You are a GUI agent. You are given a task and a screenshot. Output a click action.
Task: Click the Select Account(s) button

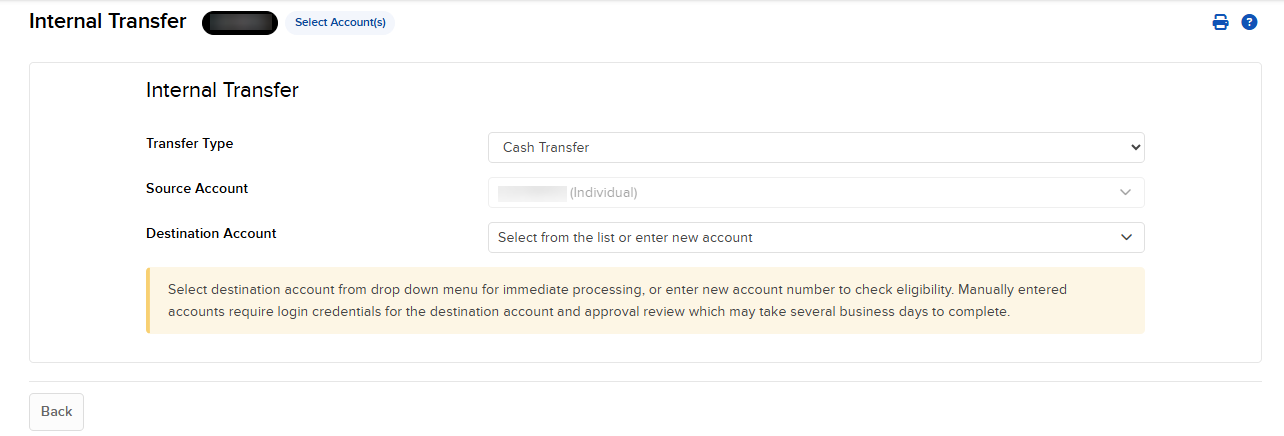coord(340,22)
